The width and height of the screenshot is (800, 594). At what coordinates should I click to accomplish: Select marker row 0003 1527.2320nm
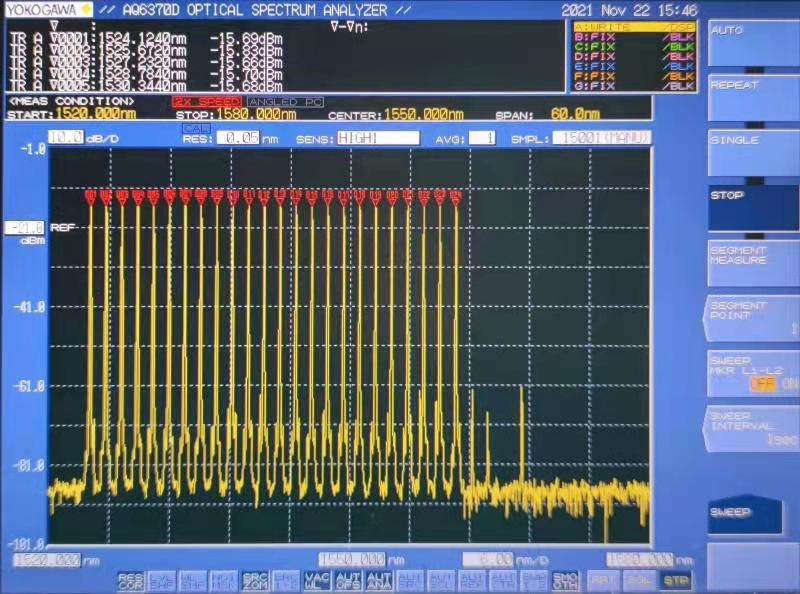point(146,63)
